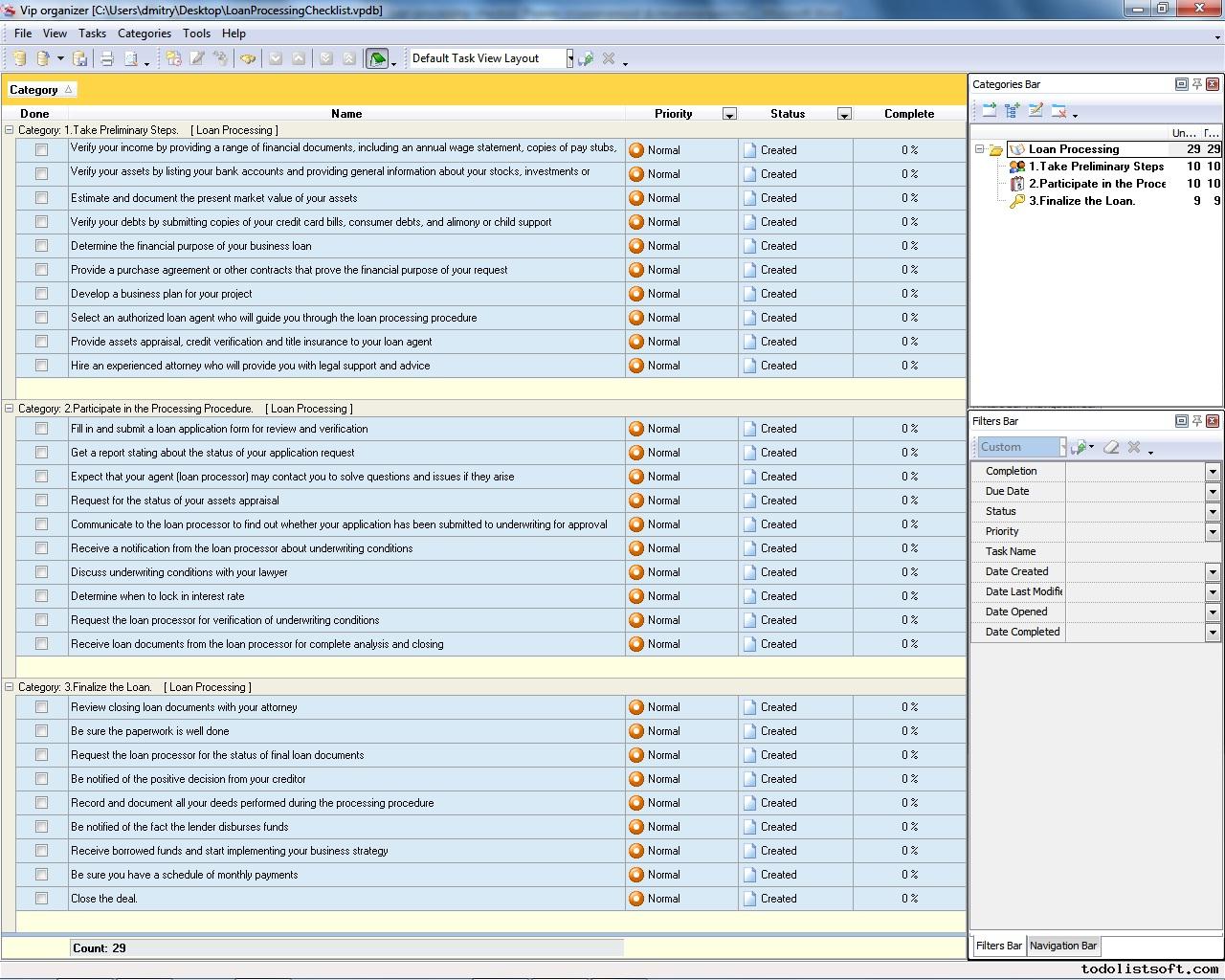Select '3.Finalize the Loan.' in category tree
Image resolution: width=1225 pixels, height=980 pixels.
1081,201
